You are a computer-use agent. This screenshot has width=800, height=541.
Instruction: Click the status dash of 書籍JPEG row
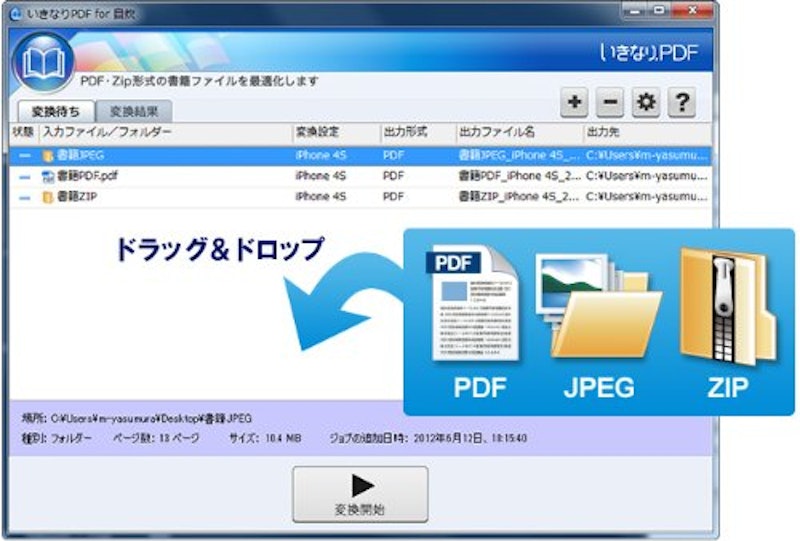24,155
